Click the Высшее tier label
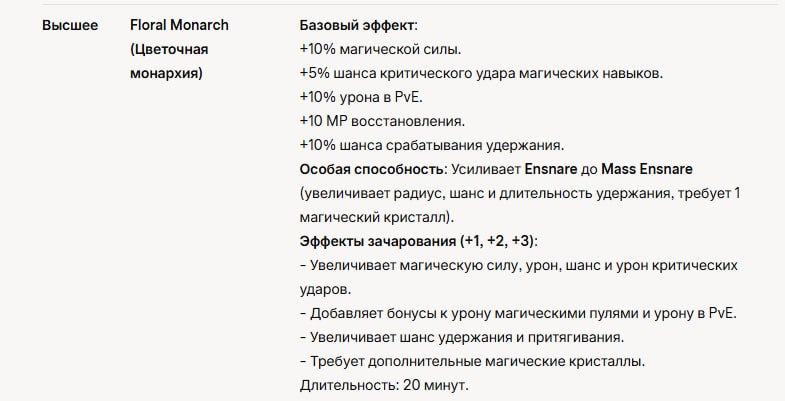Viewport: 785px width, 401px height. [x=70, y=25]
